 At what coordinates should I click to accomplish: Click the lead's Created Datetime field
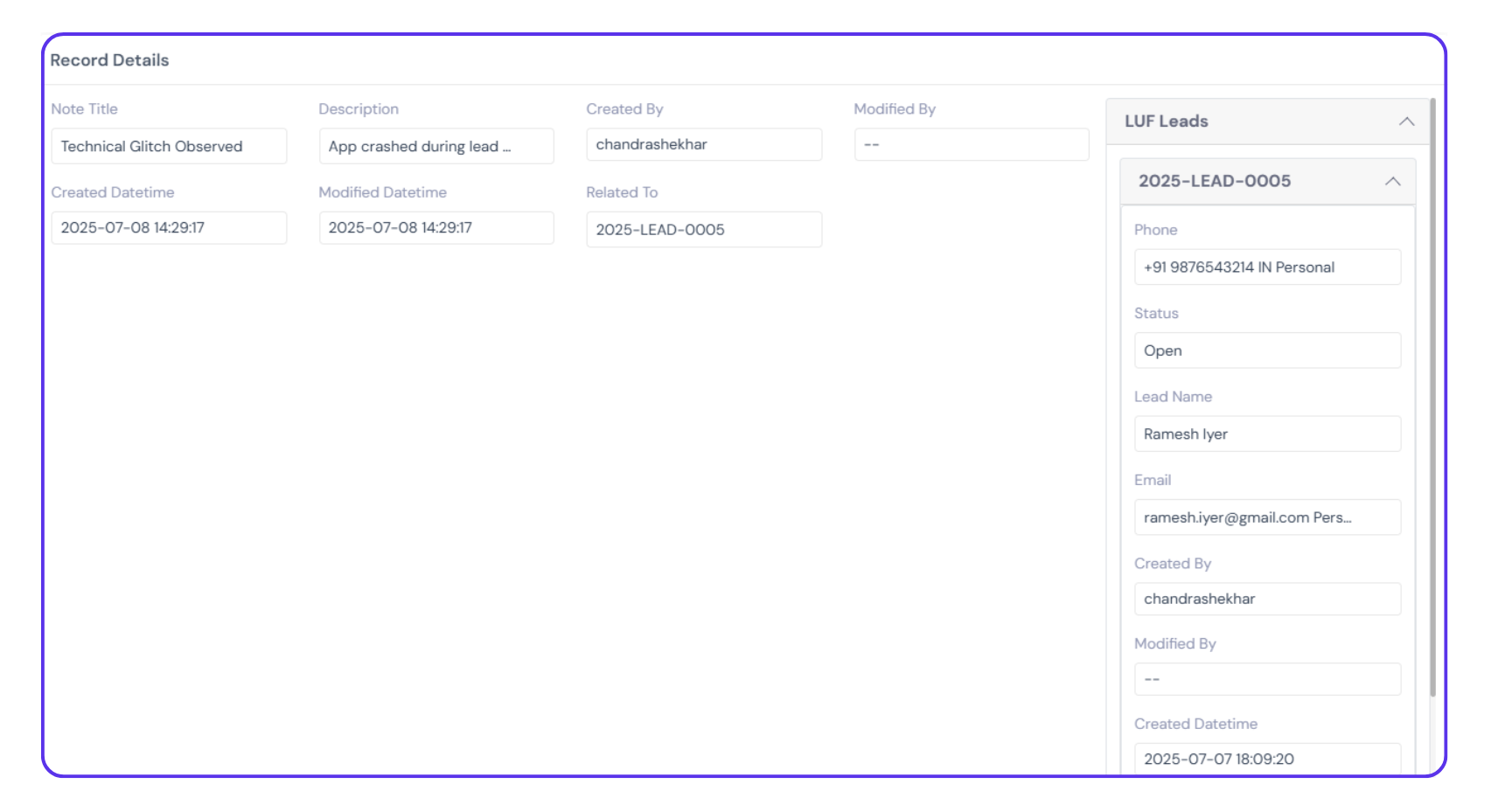coord(1266,758)
